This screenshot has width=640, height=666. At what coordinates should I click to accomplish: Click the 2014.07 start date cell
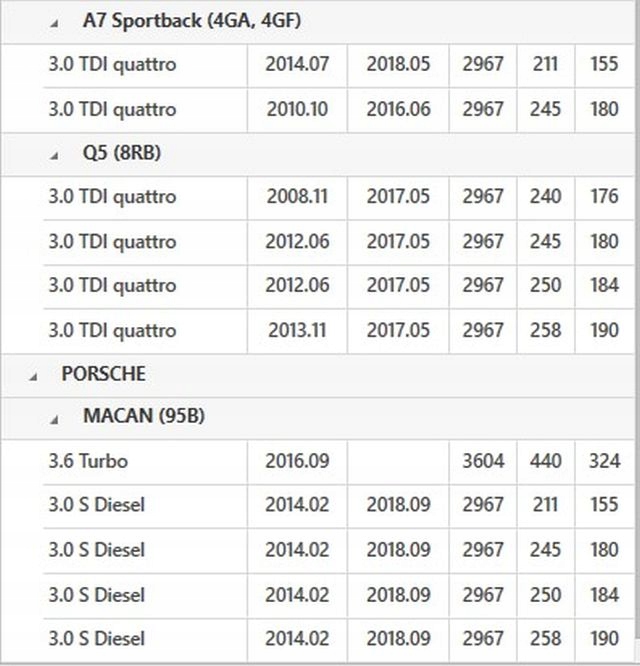(x=297, y=65)
